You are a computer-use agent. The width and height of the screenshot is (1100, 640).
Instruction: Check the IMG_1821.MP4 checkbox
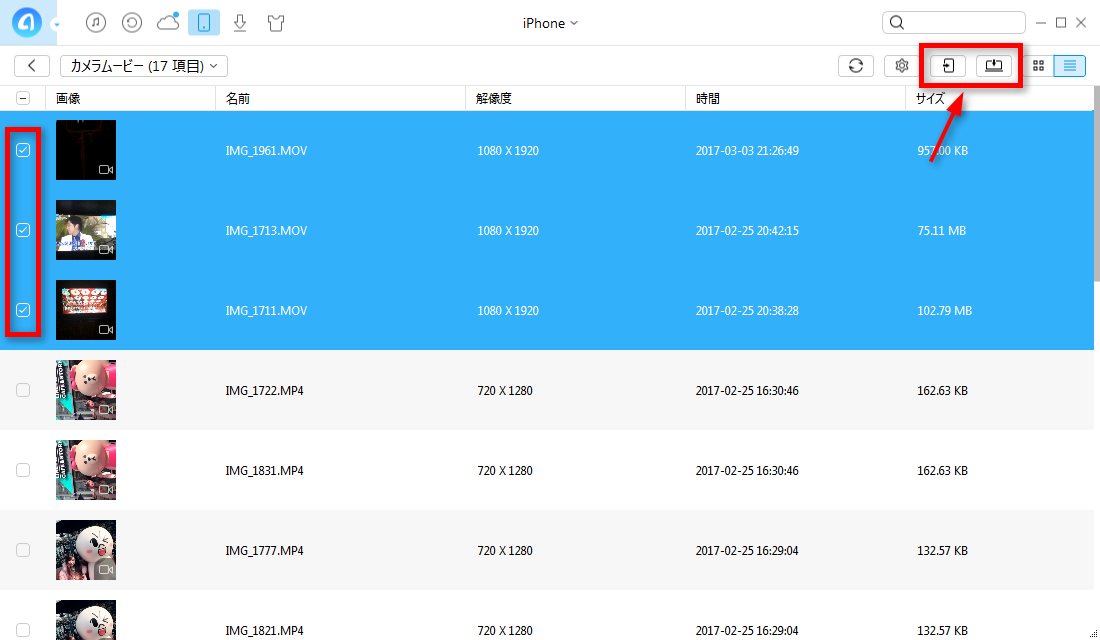(x=23, y=630)
